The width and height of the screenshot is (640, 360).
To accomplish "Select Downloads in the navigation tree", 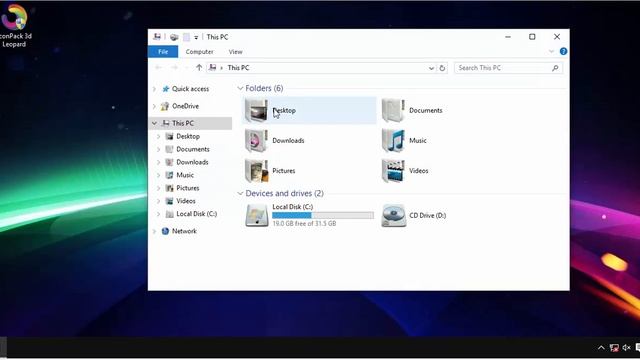I will click(x=192, y=162).
